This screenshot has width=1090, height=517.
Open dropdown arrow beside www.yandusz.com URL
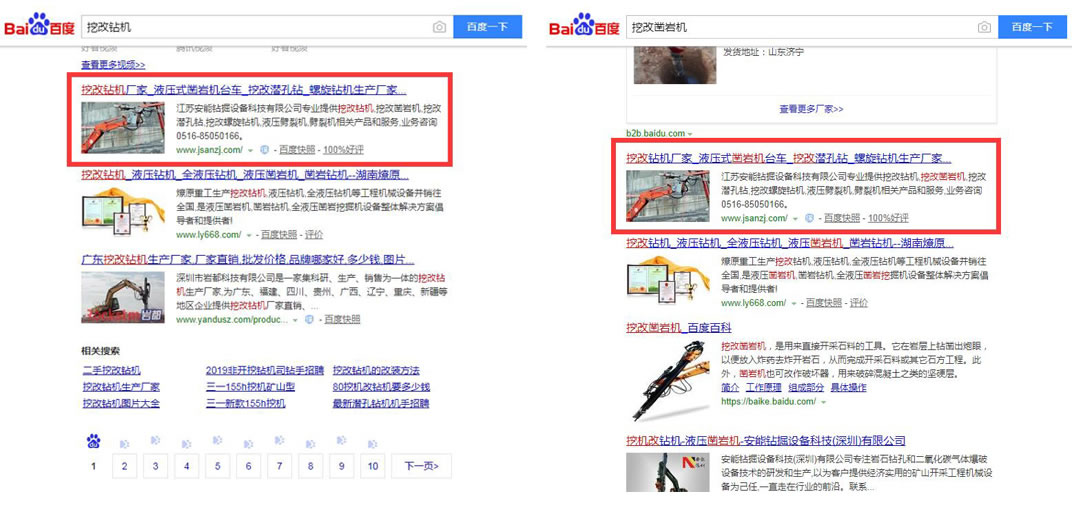[294, 321]
